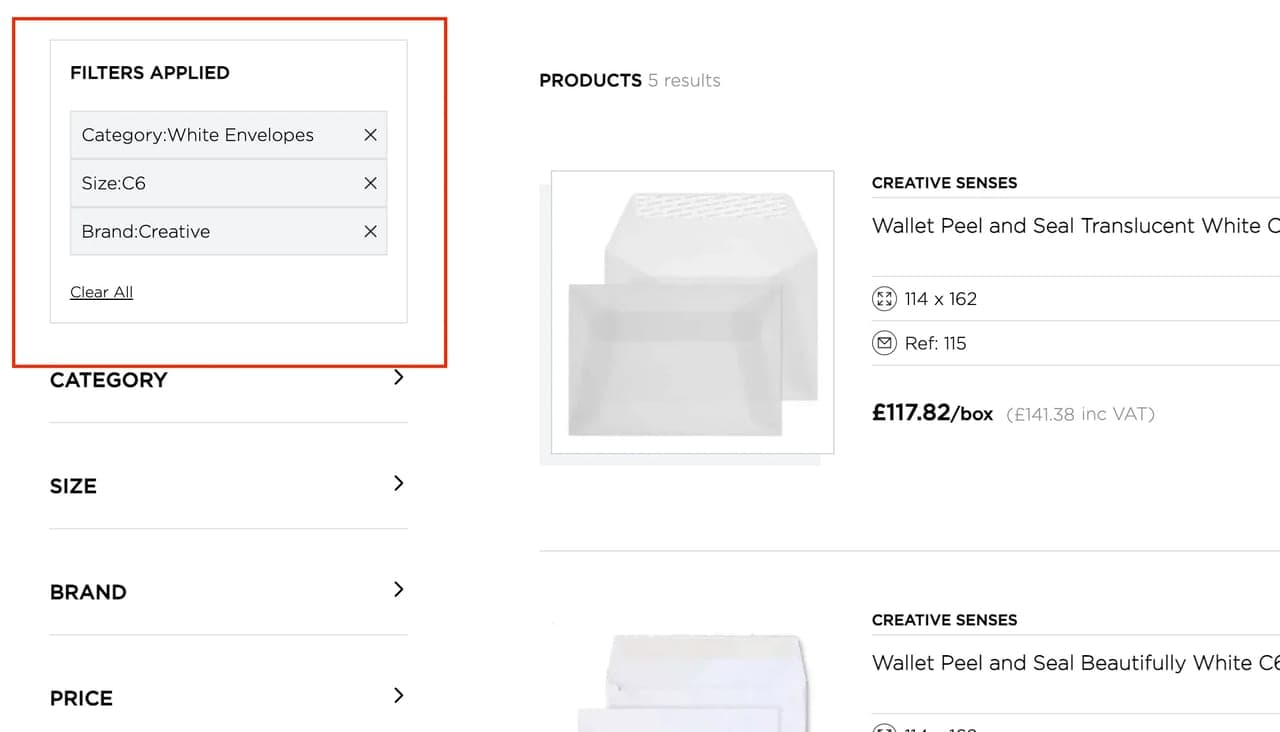Expand the Size filter chevron
The image size is (1280, 732).
click(398, 484)
